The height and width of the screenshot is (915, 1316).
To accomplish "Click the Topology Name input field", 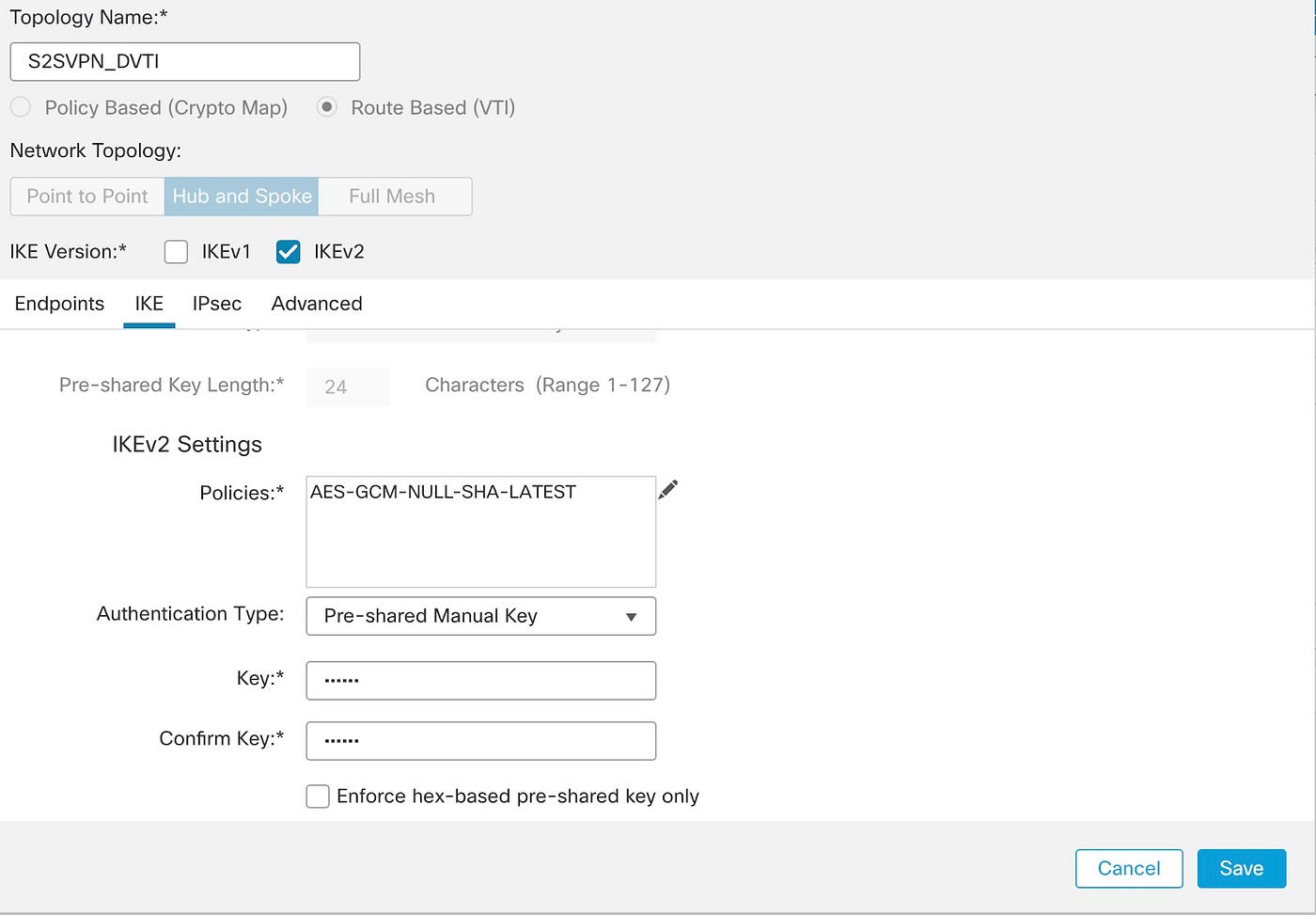I will [184, 61].
